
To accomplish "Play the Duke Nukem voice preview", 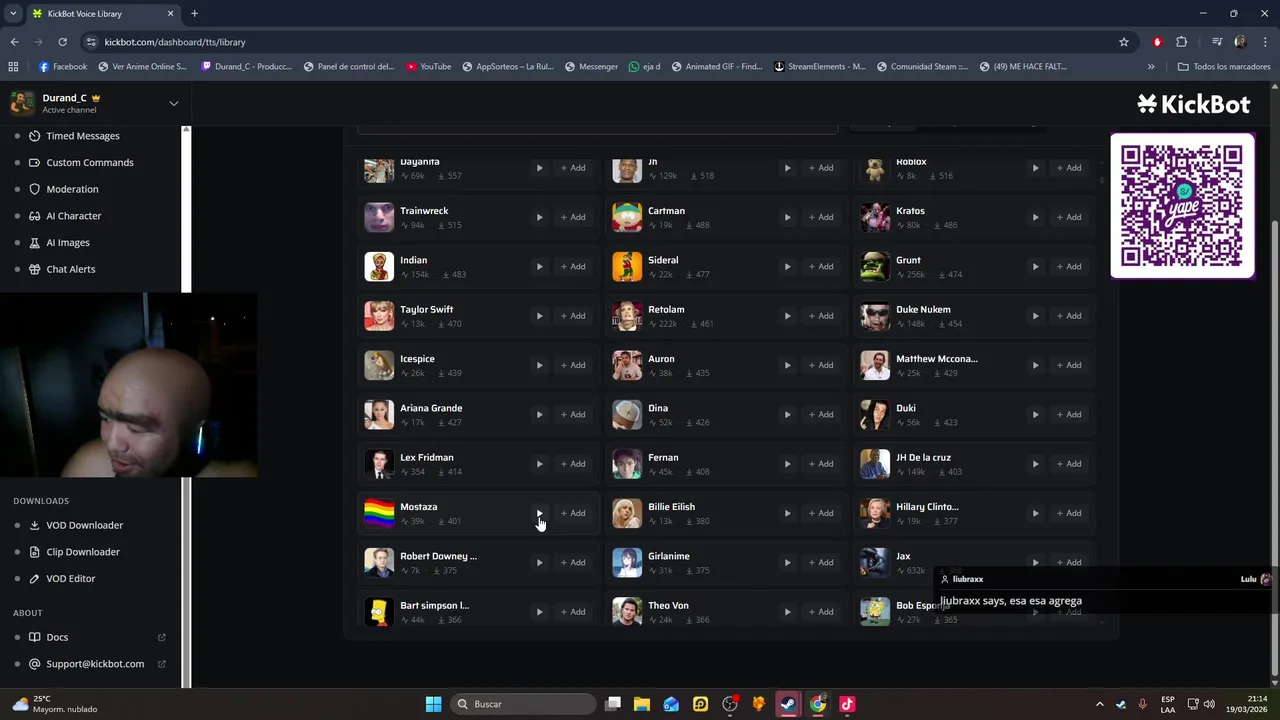I will coord(1035,316).
